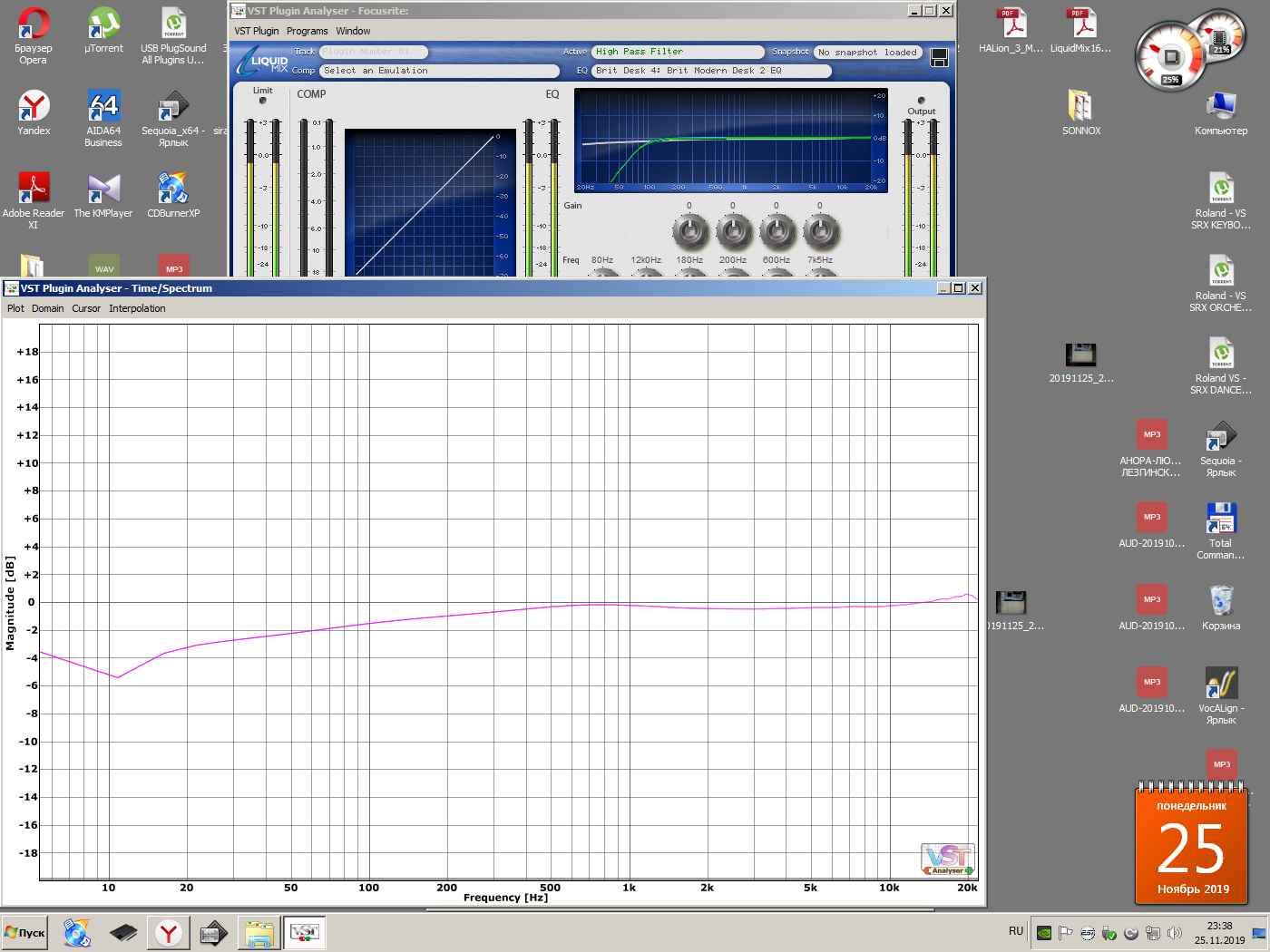
Task: Click the VST Analyser taskbar button
Action: pos(304,932)
